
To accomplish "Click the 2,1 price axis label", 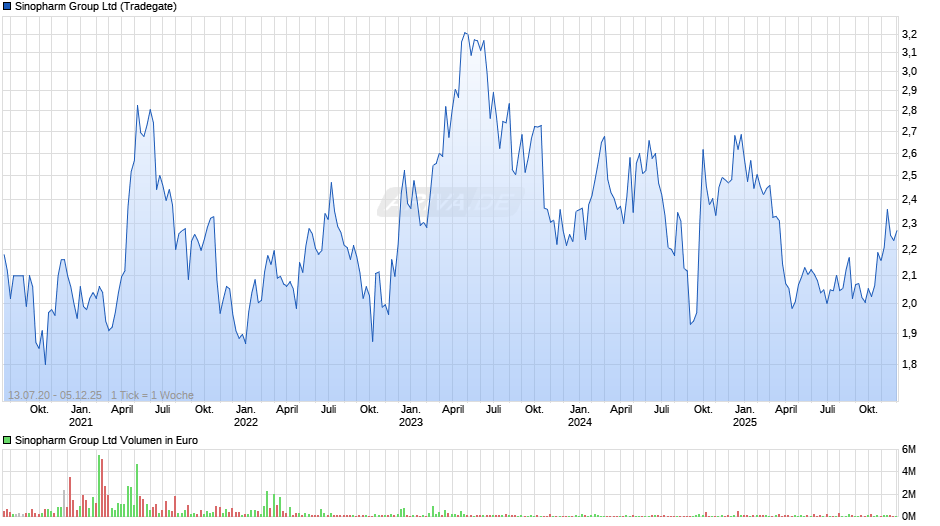I will tap(909, 276).
